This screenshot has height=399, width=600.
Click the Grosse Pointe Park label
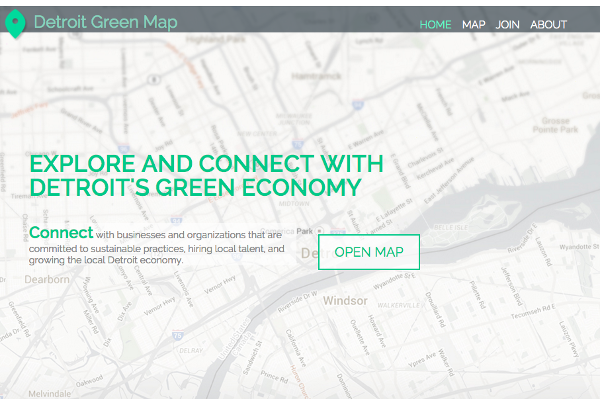click(x=555, y=125)
